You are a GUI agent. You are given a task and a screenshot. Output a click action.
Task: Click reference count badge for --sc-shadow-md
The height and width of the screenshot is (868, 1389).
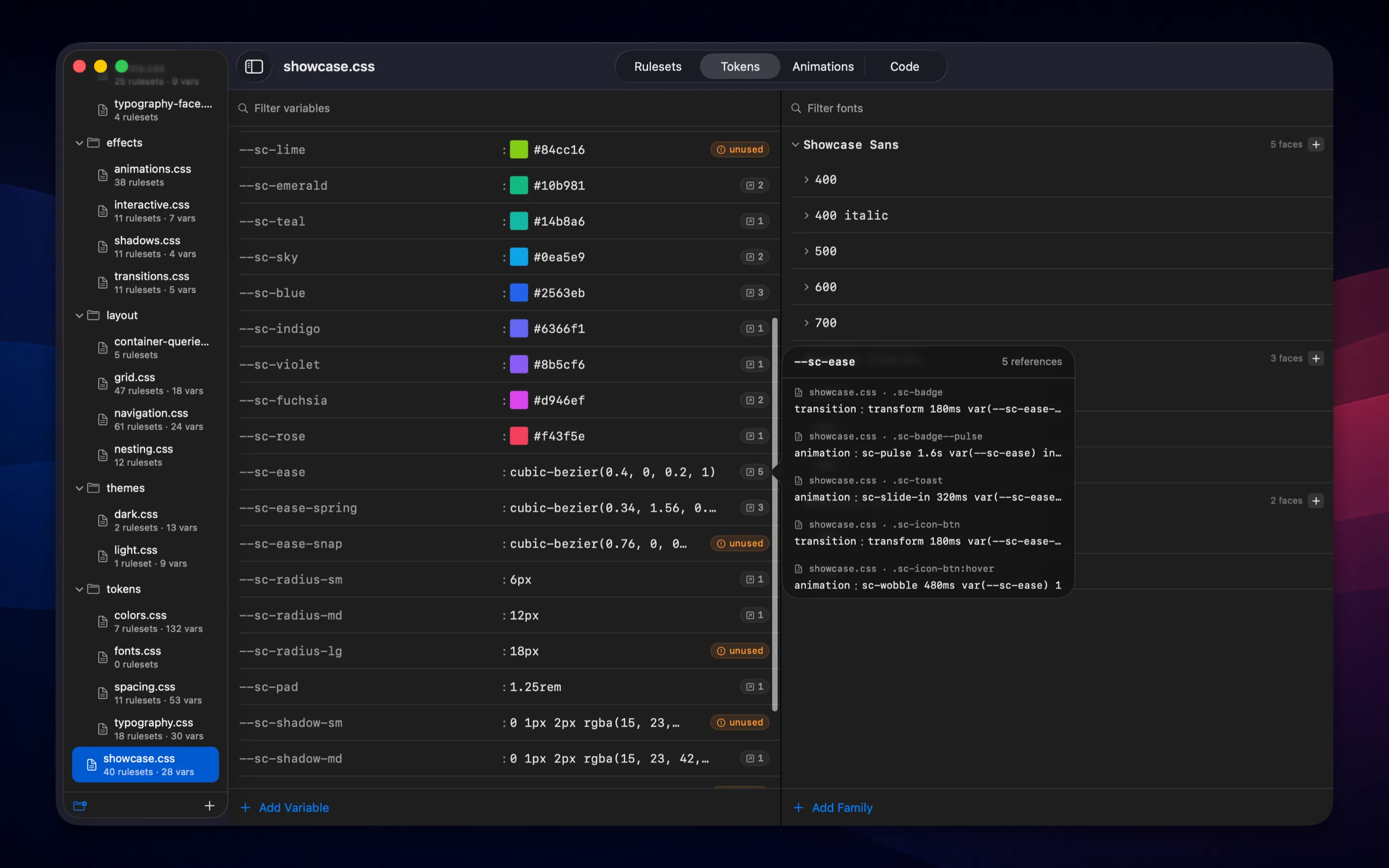pyautogui.click(x=754, y=759)
